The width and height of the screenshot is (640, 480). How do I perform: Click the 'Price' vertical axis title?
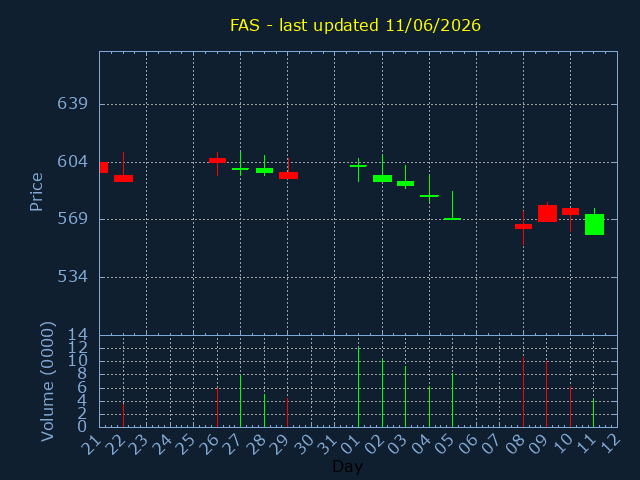click(x=36, y=192)
